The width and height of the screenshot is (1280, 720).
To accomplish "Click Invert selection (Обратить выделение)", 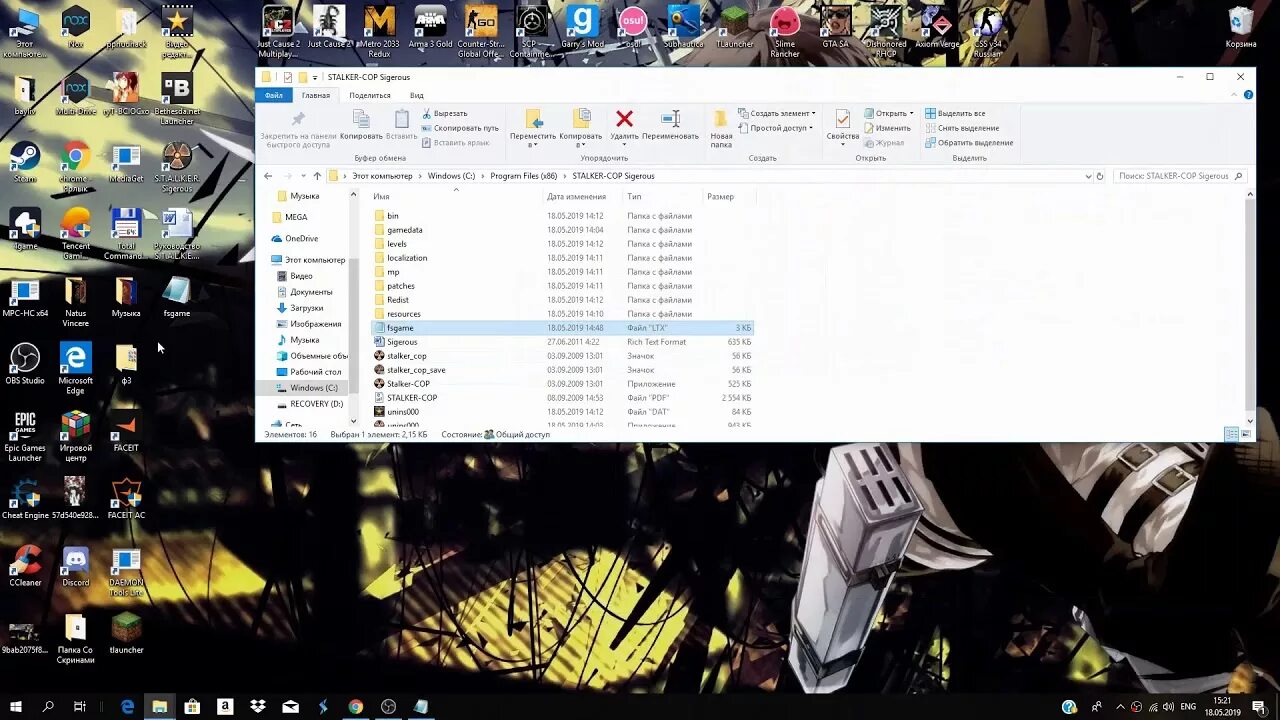I will coord(969,142).
